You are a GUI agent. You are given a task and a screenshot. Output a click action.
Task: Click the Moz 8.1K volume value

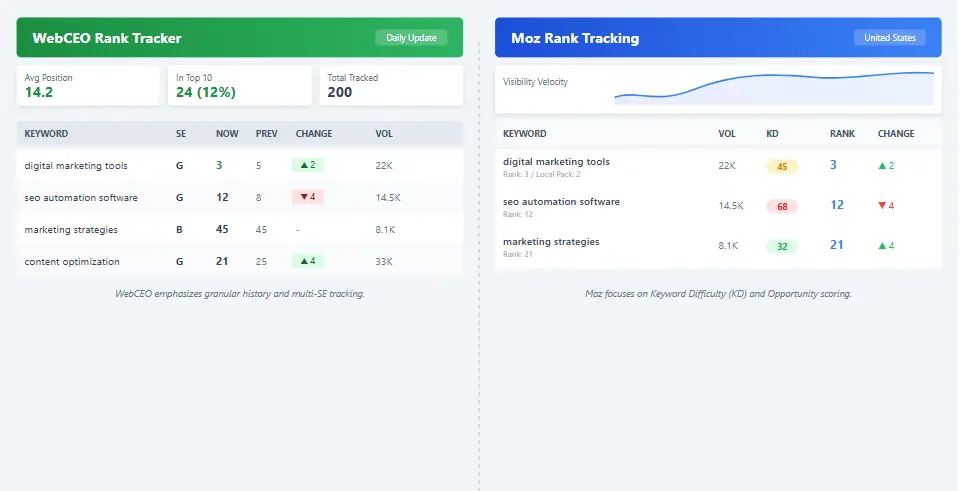728,246
